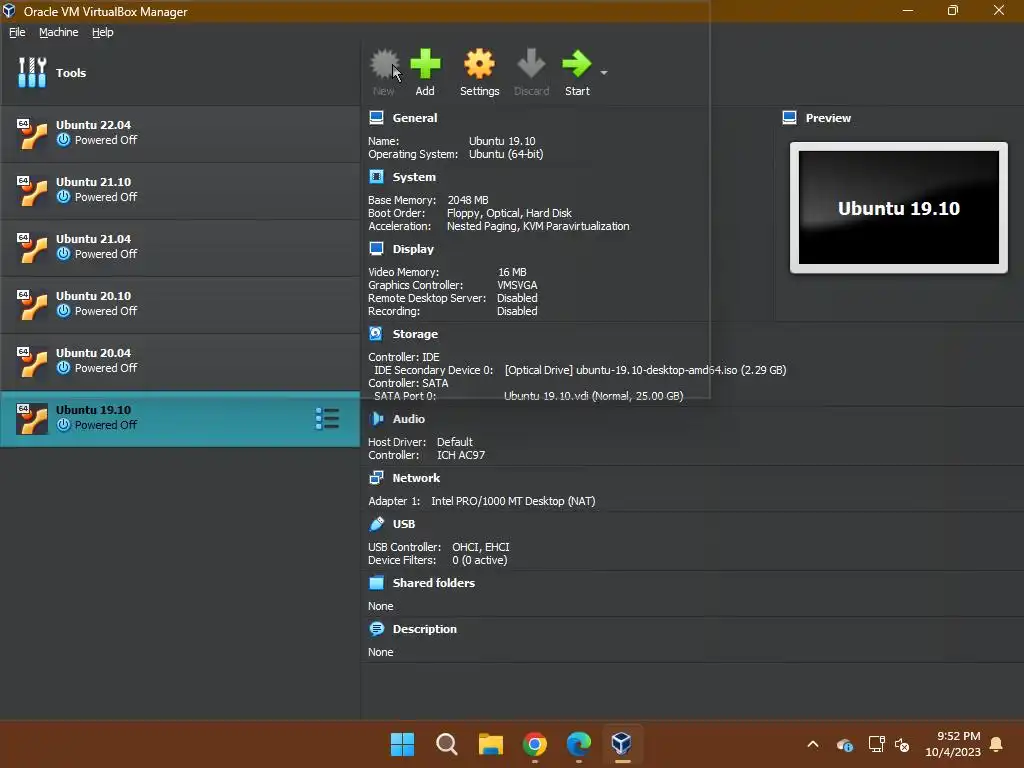Click the VMSVGA graphics controller value
1024x768 pixels.
517,285
